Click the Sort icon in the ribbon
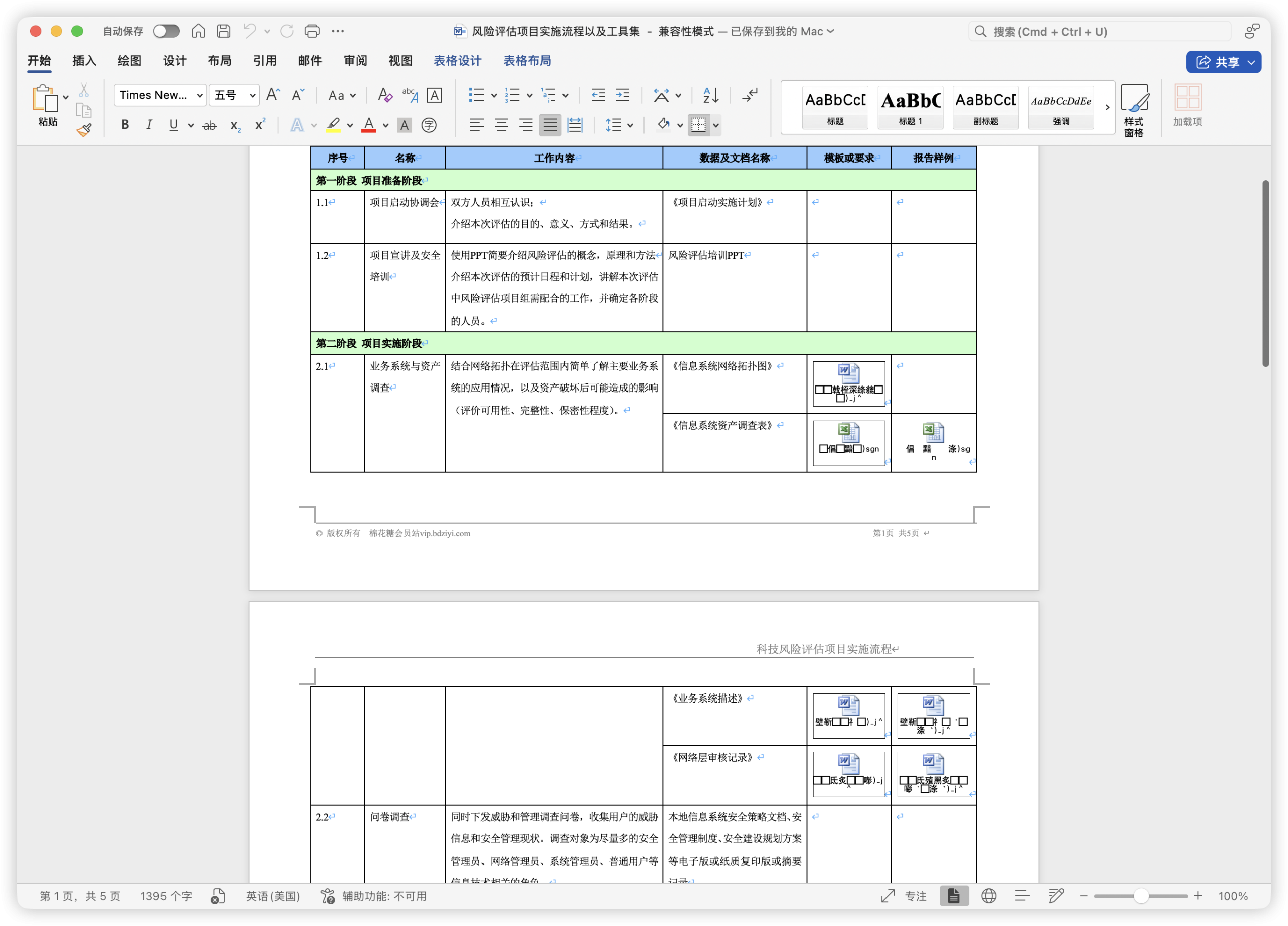The image size is (1288, 926). point(709,95)
